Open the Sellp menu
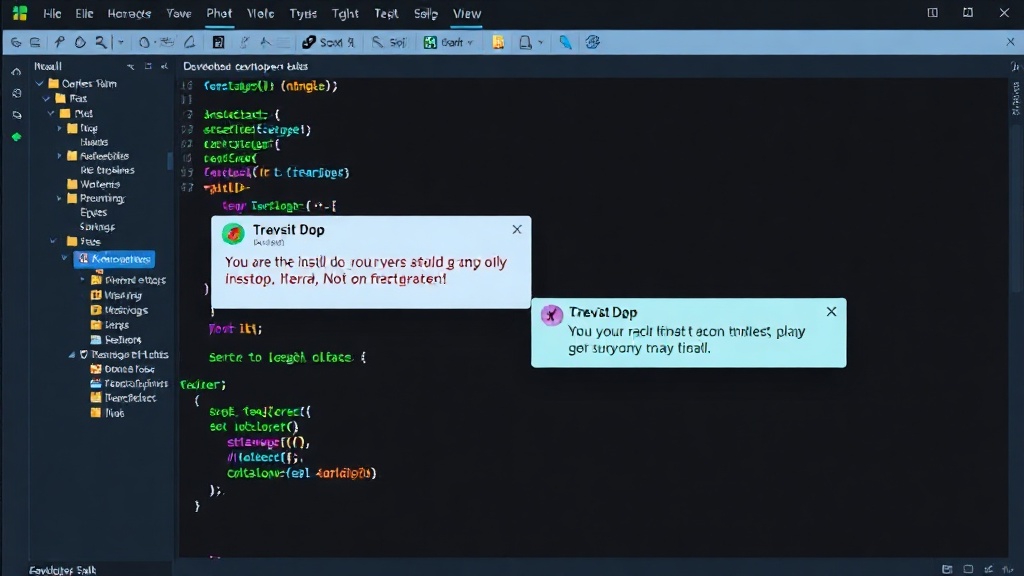1024x576 pixels. point(425,13)
